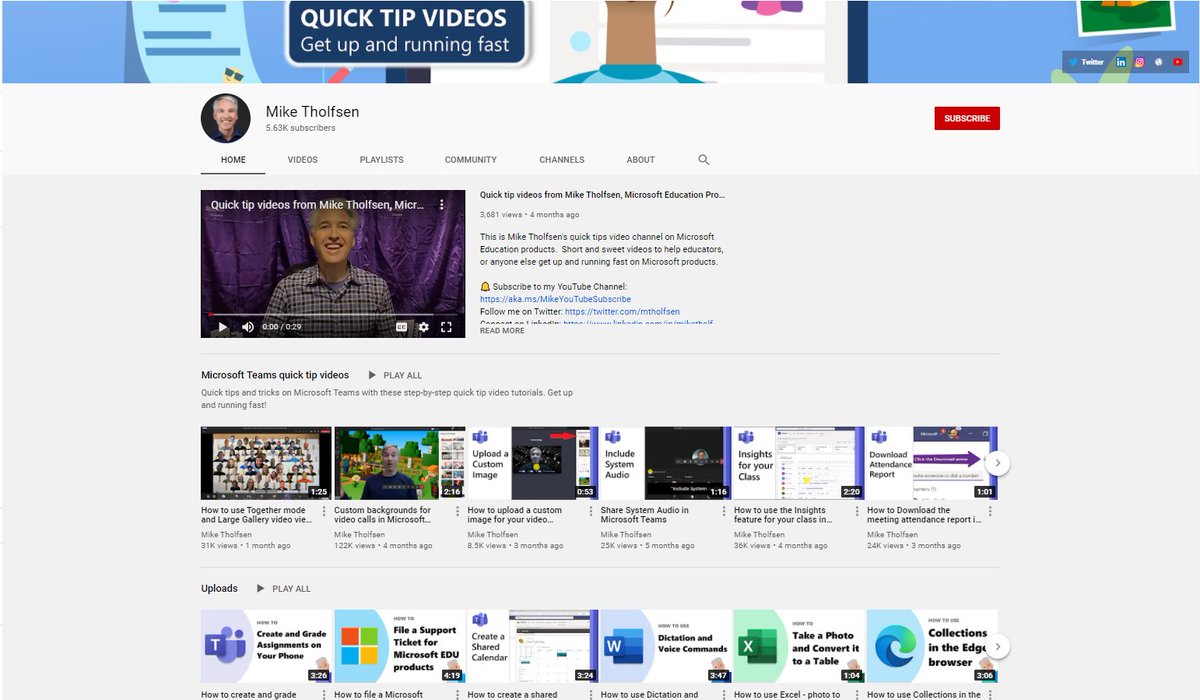Open the Instagram icon in the banner
Screen dimensions: 1200x700
click(1139, 61)
